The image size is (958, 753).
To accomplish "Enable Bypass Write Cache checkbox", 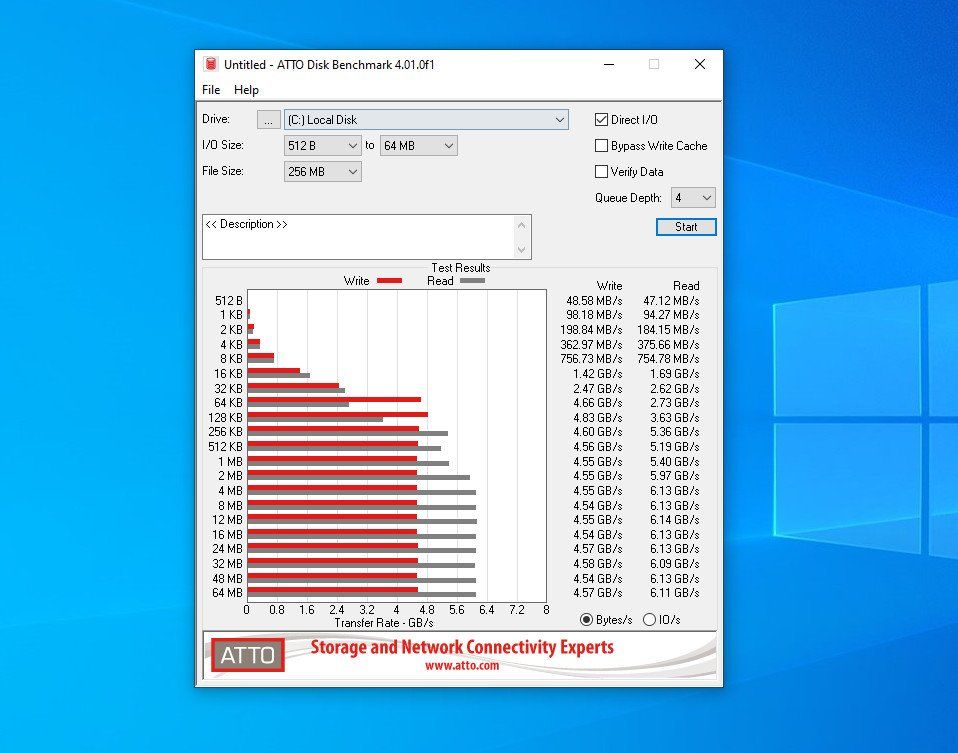I will [x=601, y=145].
